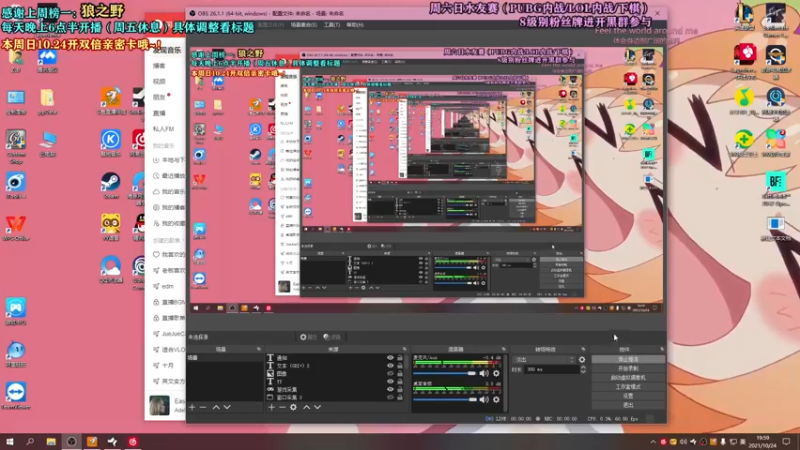800x450 pixels.
Task: Click the 工作室模式 studio mode button
Action: (x=628, y=387)
